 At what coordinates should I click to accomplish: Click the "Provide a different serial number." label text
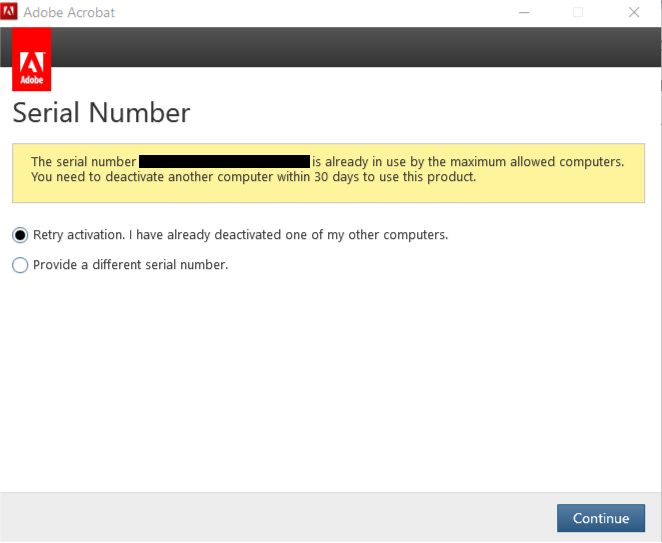(x=130, y=265)
